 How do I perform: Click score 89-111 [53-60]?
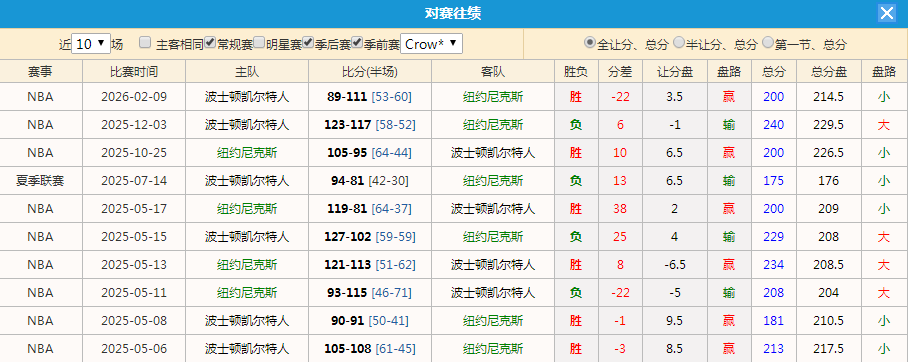pyautogui.click(x=370, y=97)
